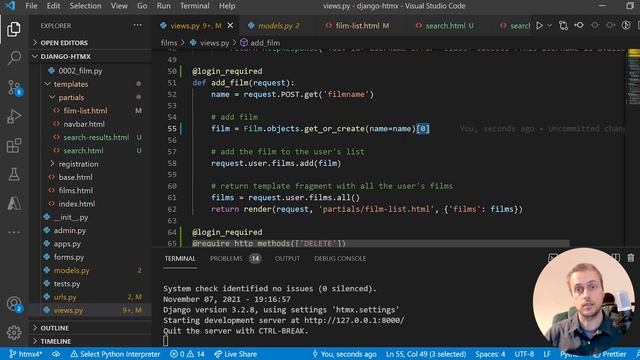Viewport: 640px width, 360px height.
Task: Open the Terminal menu
Action: [195, 6]
